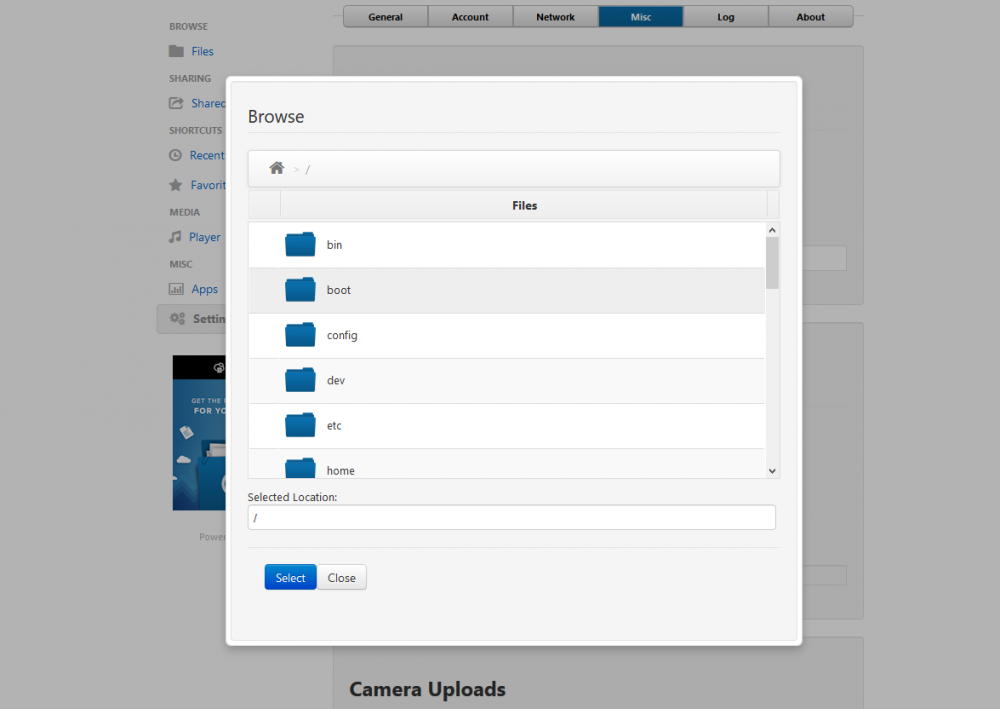Screen dimensions: 1000x709
Task: Click the Apps chart icon
Action: [x=176, y=289]
